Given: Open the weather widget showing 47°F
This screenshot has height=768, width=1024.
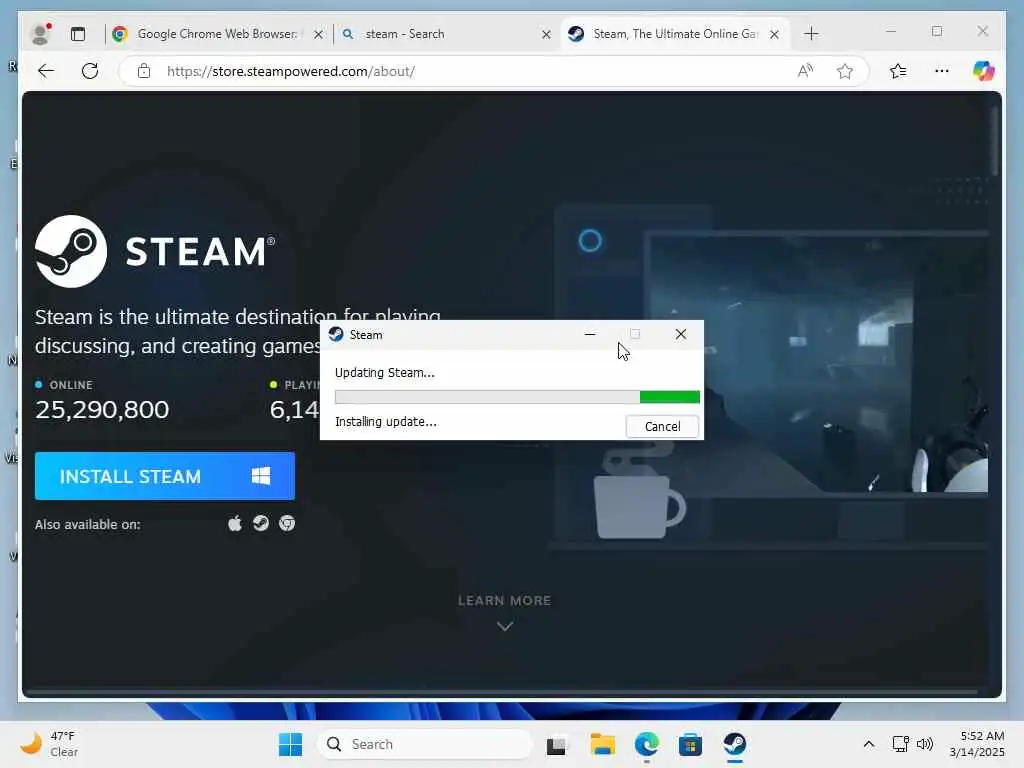Looking at the screenshot, I should click(x=49, y=744).
